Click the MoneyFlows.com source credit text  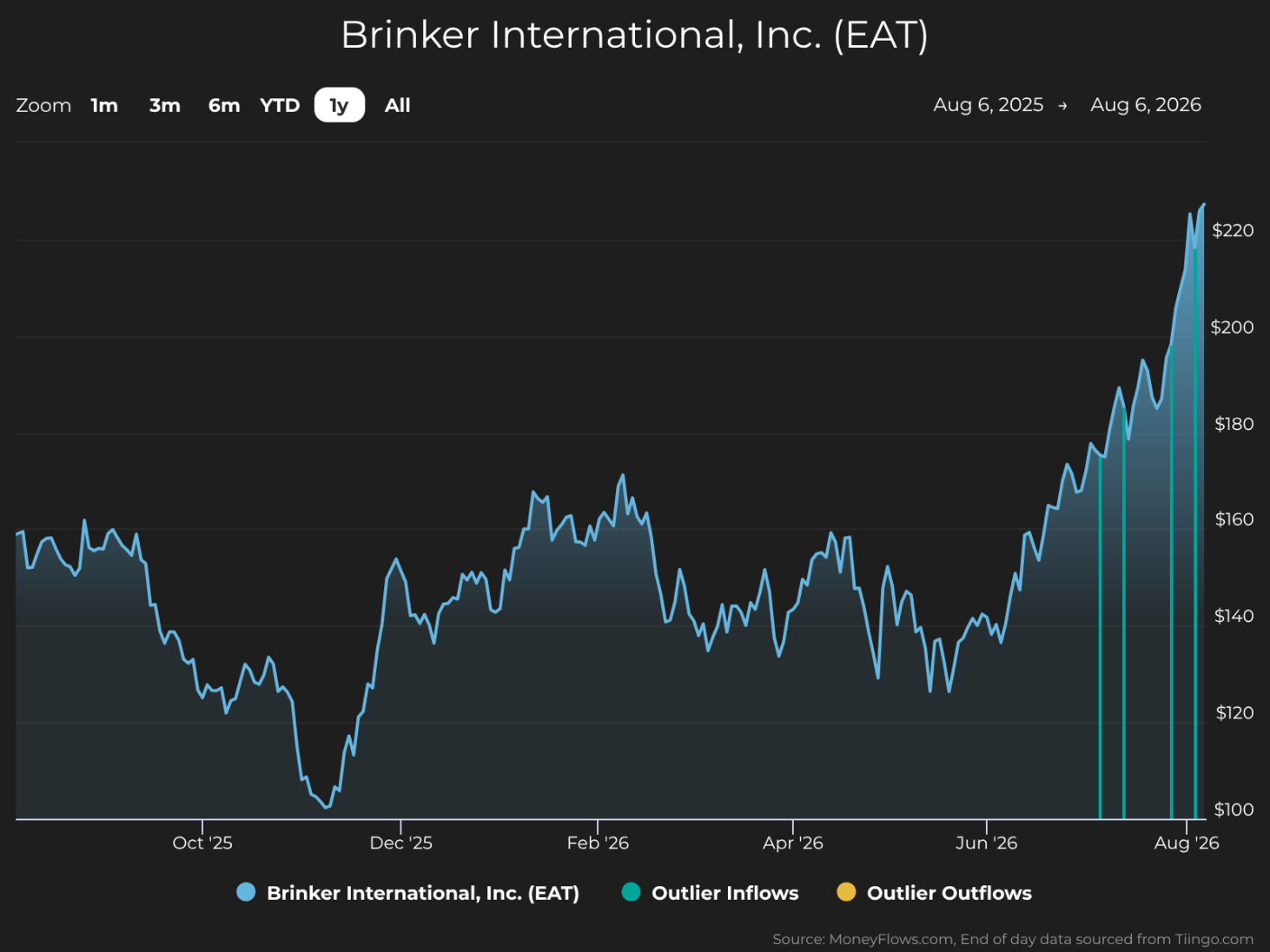(1013, 938)
